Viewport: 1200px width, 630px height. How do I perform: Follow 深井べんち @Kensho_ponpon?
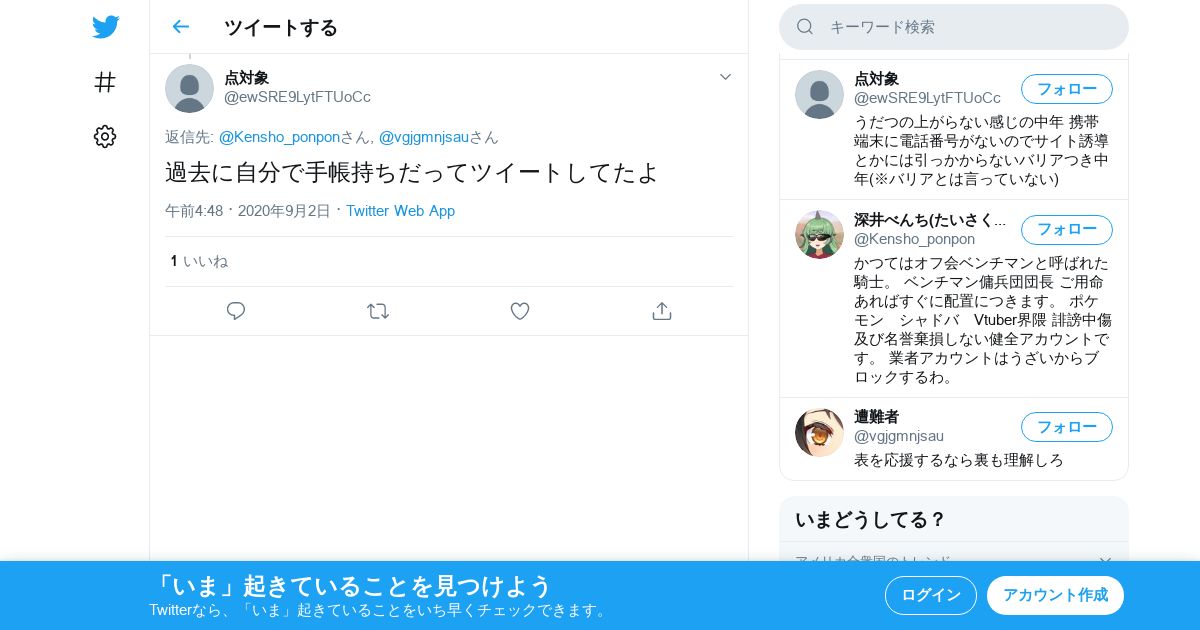click(x=1067, y=230)
